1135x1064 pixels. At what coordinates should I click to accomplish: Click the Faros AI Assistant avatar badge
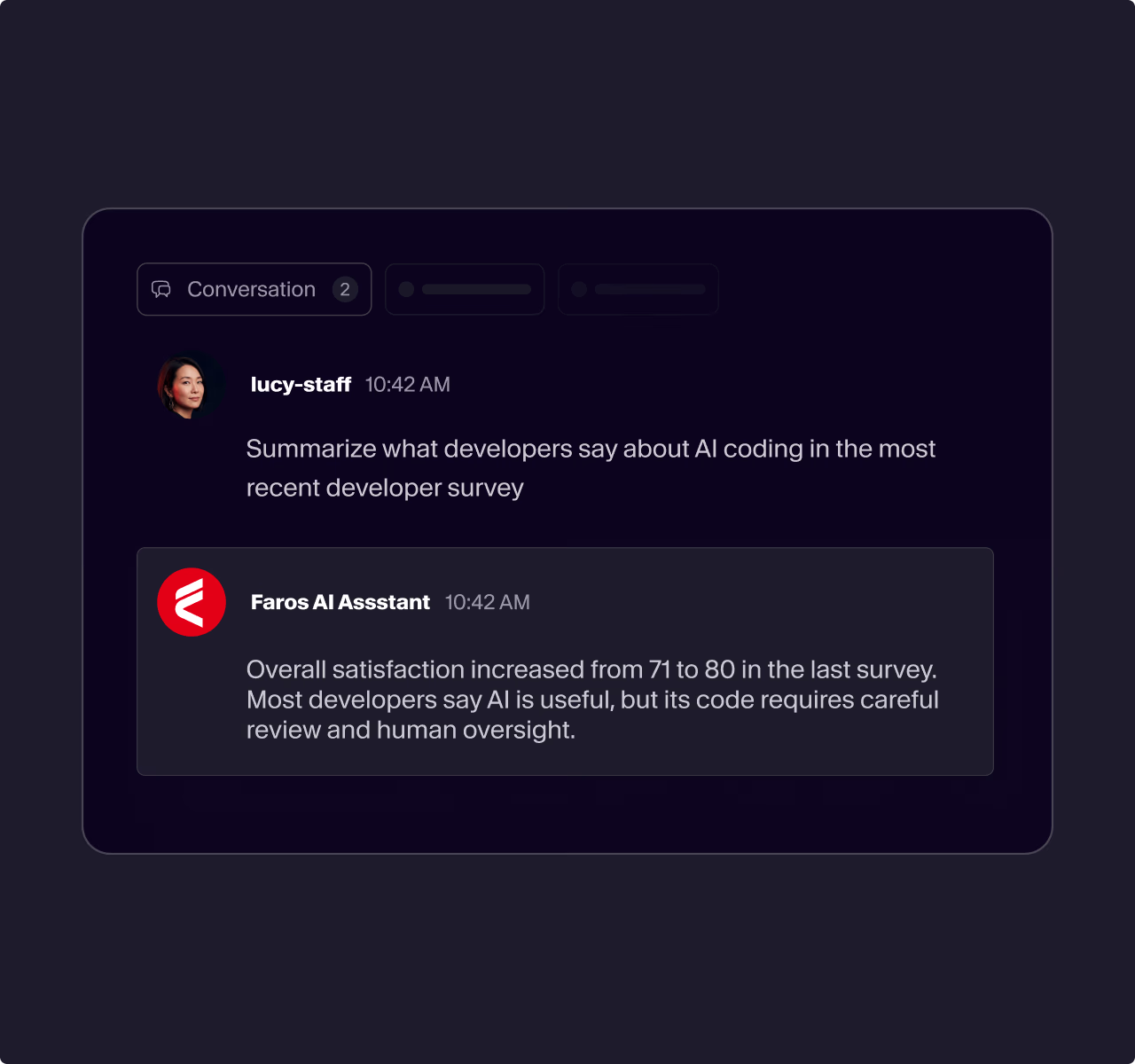pos(192,601)
